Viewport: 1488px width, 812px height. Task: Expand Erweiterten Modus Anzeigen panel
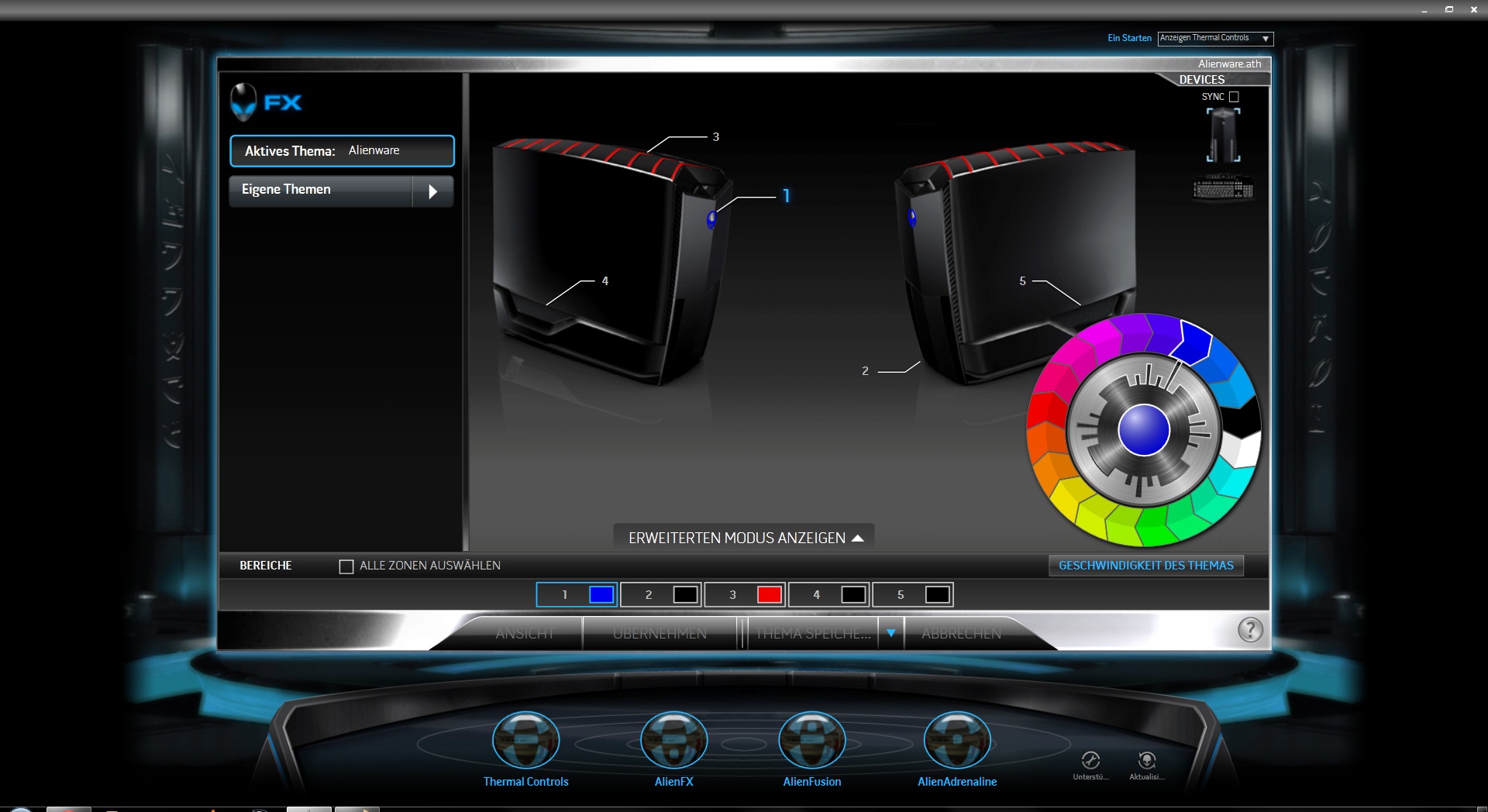click(x=744, y=538)
